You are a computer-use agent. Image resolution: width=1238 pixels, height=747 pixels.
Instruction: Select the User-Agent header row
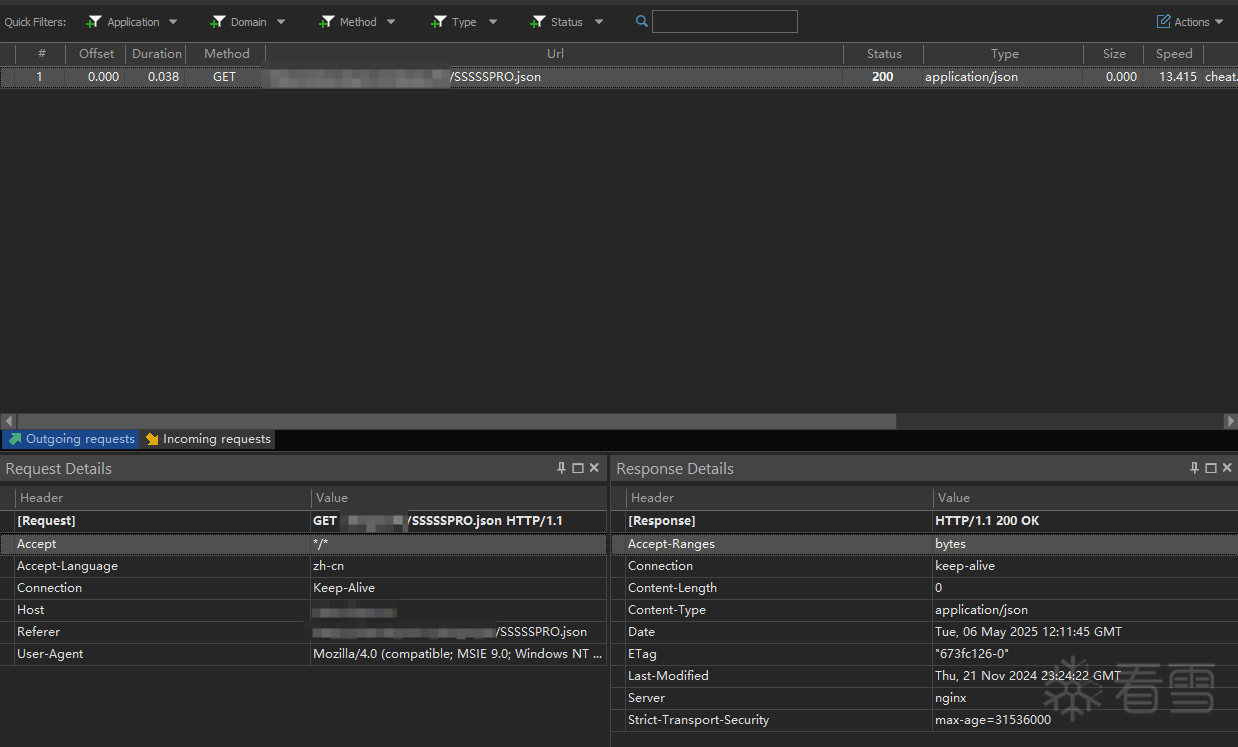pos(304,654)
